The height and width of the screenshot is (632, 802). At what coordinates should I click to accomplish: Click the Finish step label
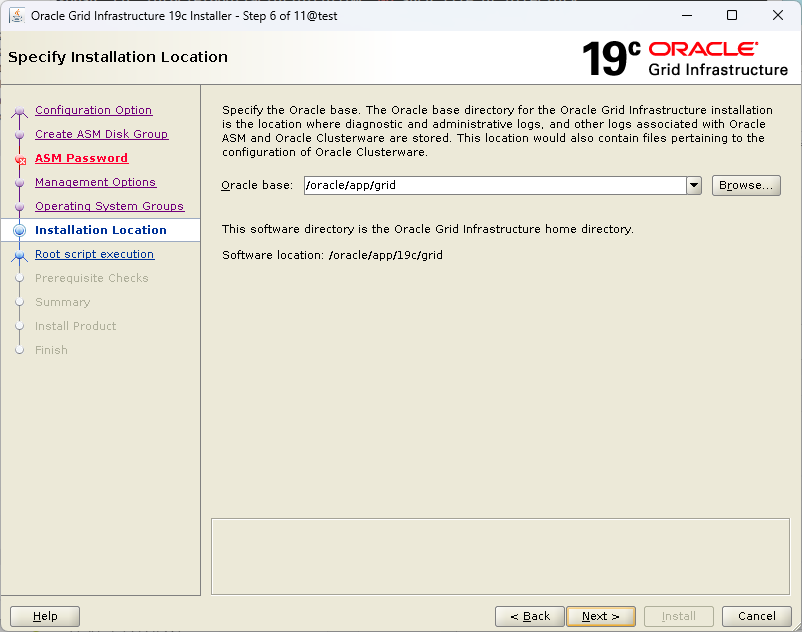tap(51, 350)
